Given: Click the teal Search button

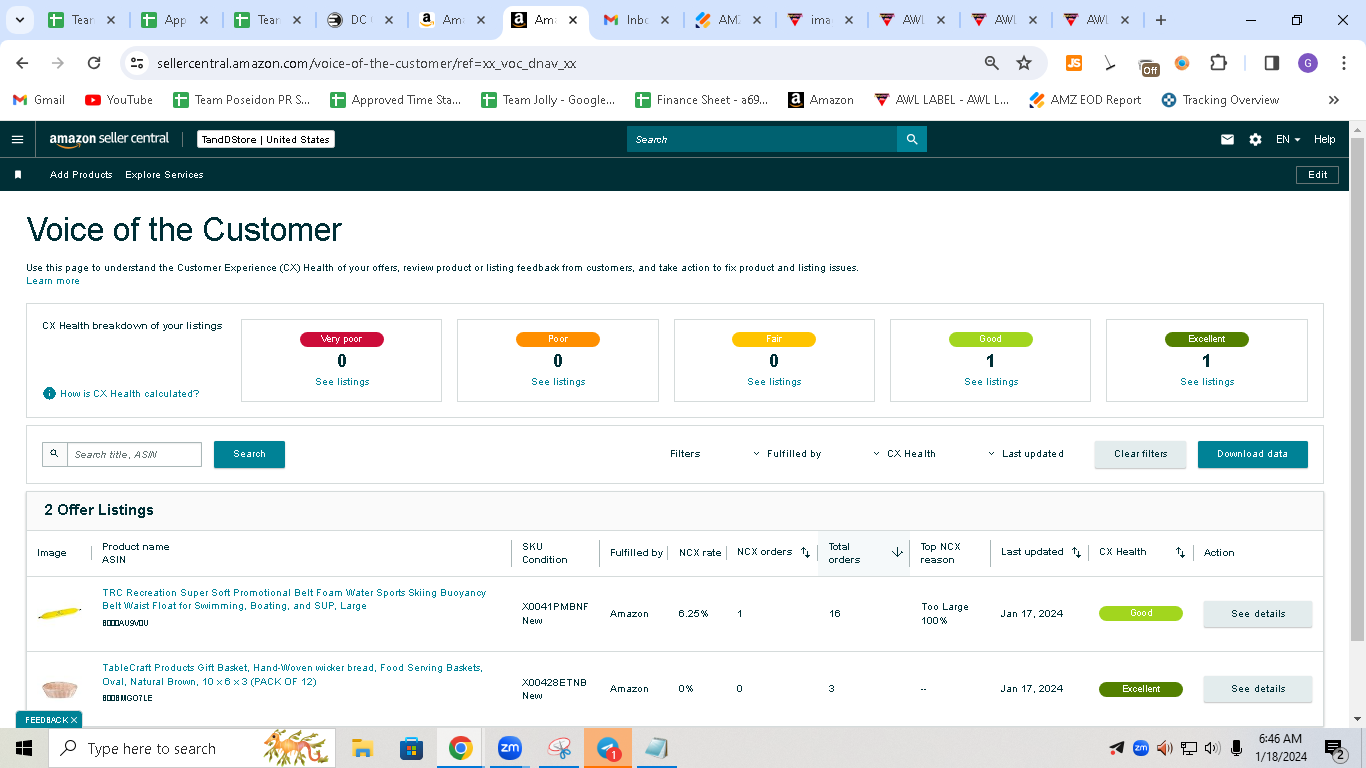Looking at the screenshot, I should 249,454.
